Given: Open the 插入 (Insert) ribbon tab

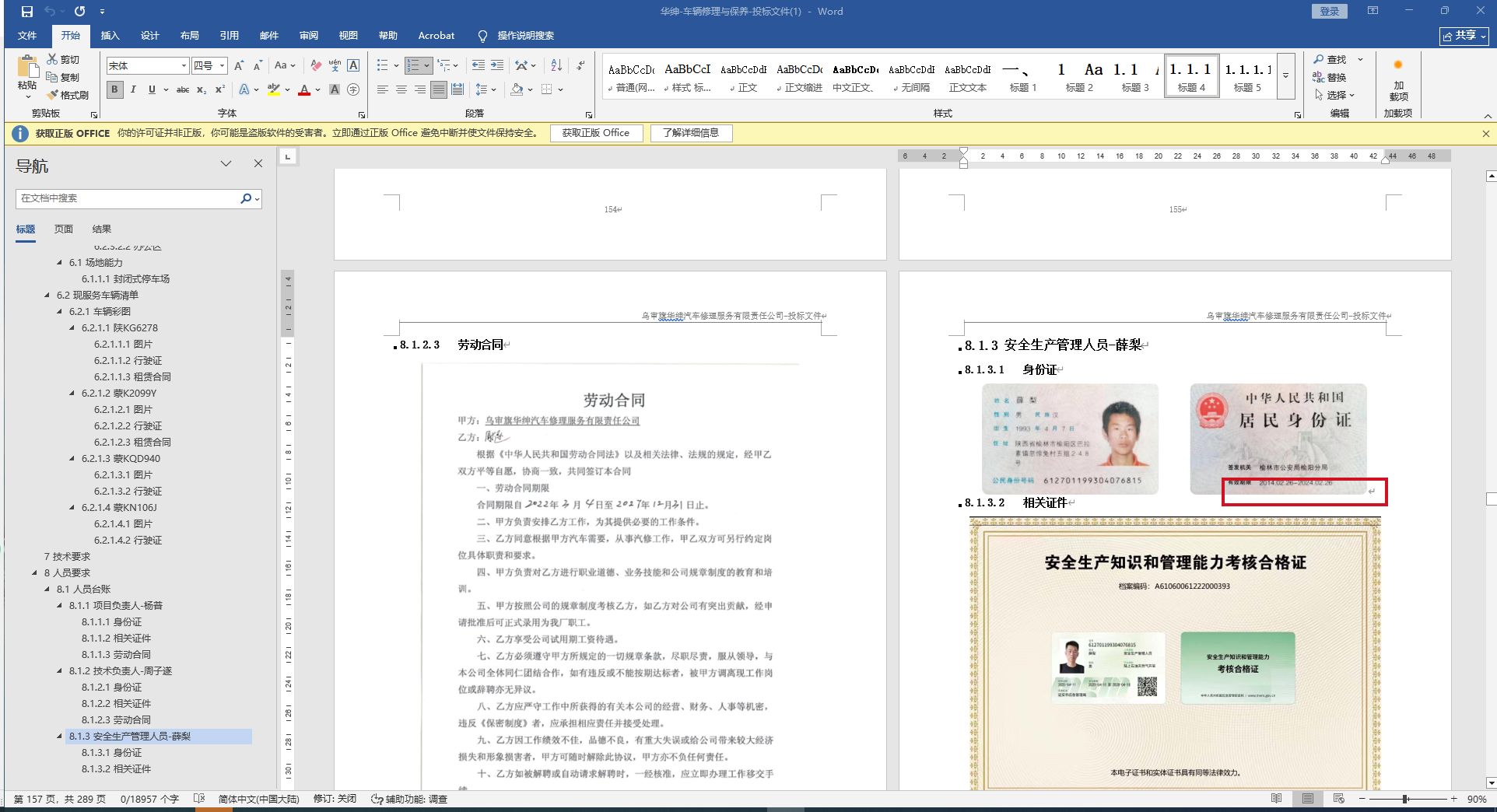Looking at the screenshot, I should point(110,36).
